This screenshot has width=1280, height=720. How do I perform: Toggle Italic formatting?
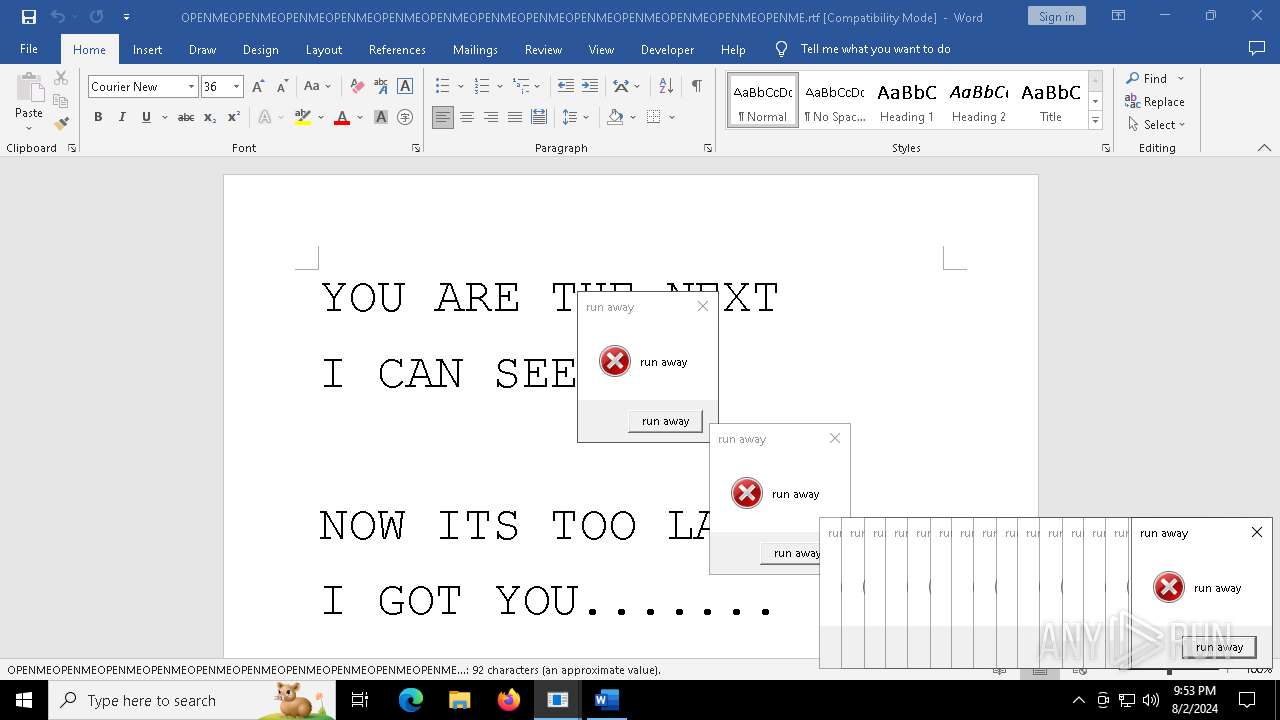pos(122,117)
